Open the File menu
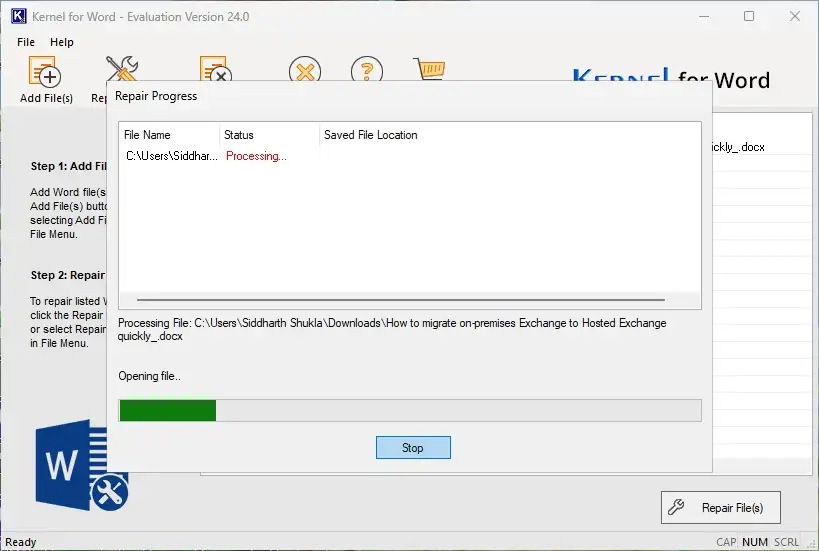 tap(26, 42)
